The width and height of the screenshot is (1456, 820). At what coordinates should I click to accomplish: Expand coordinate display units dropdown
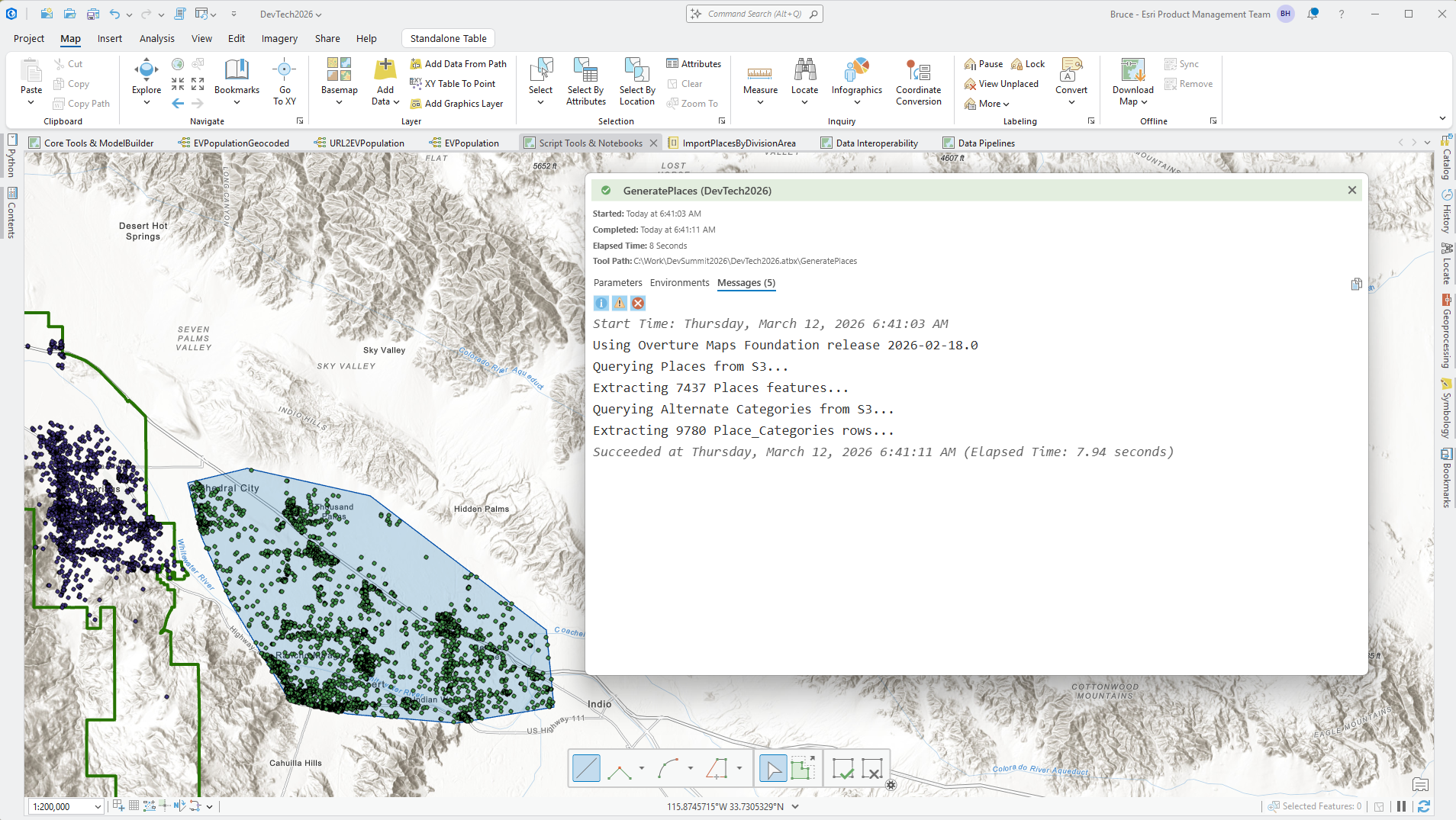[795, 806]
